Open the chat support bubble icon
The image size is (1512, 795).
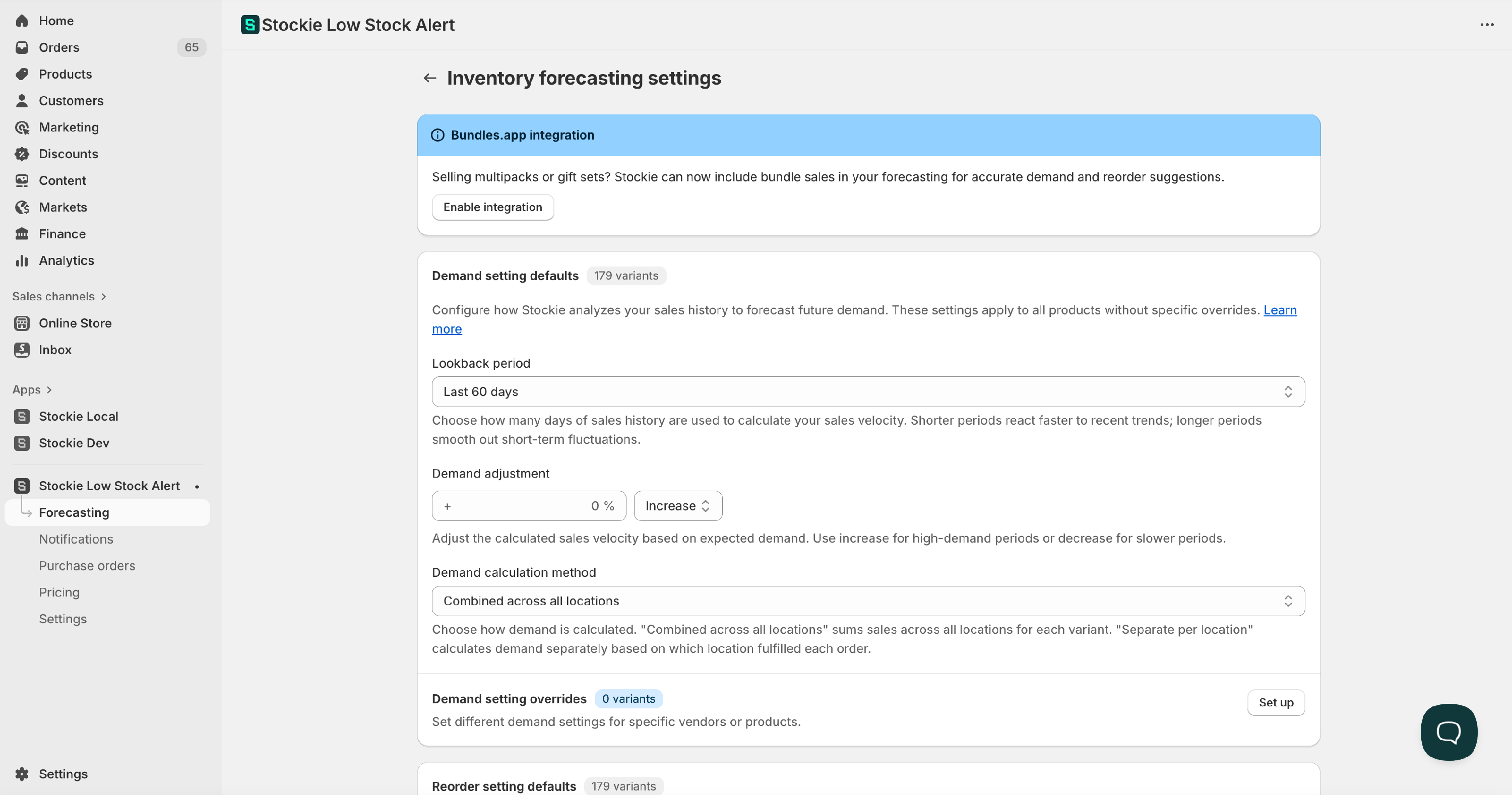pos(1448,732)
